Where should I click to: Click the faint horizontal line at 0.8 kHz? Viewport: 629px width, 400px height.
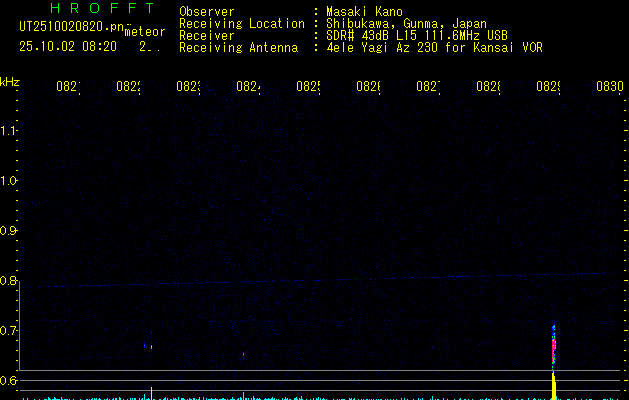[300, 281]
